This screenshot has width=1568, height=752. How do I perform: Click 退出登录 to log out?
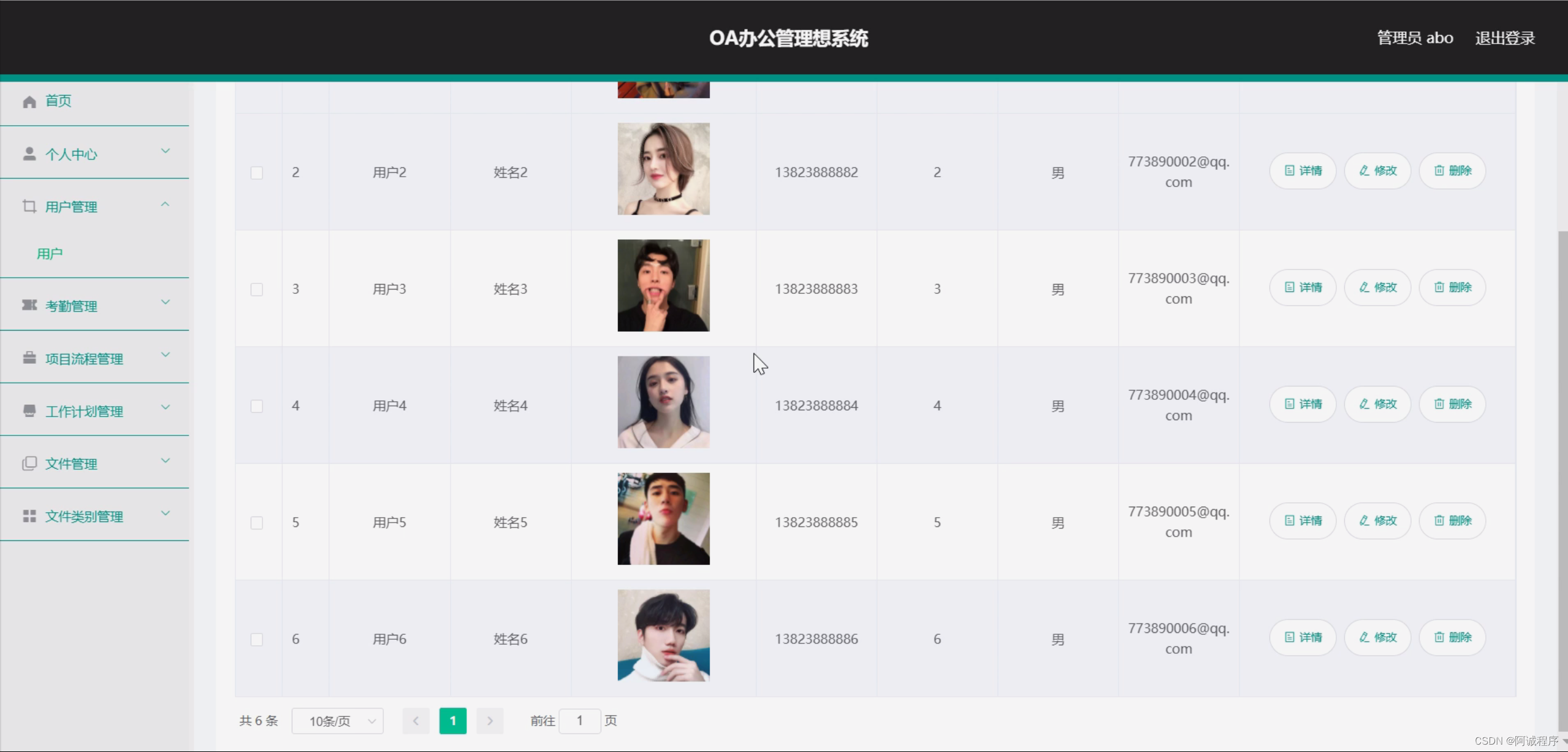pos(1504,37)
